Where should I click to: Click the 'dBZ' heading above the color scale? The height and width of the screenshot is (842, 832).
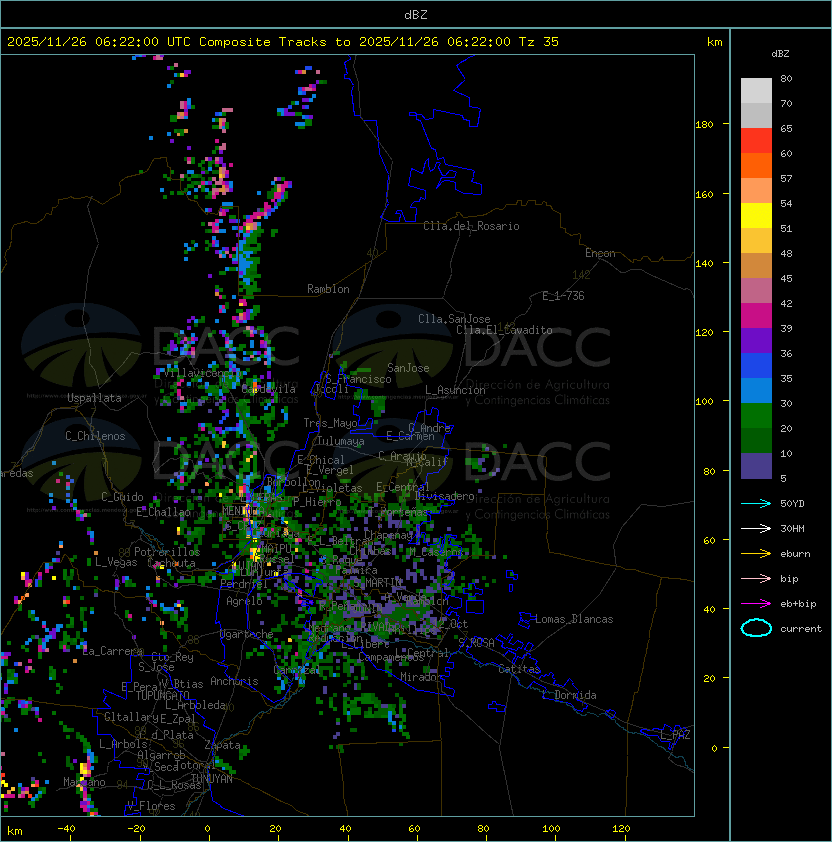(780, 54)
